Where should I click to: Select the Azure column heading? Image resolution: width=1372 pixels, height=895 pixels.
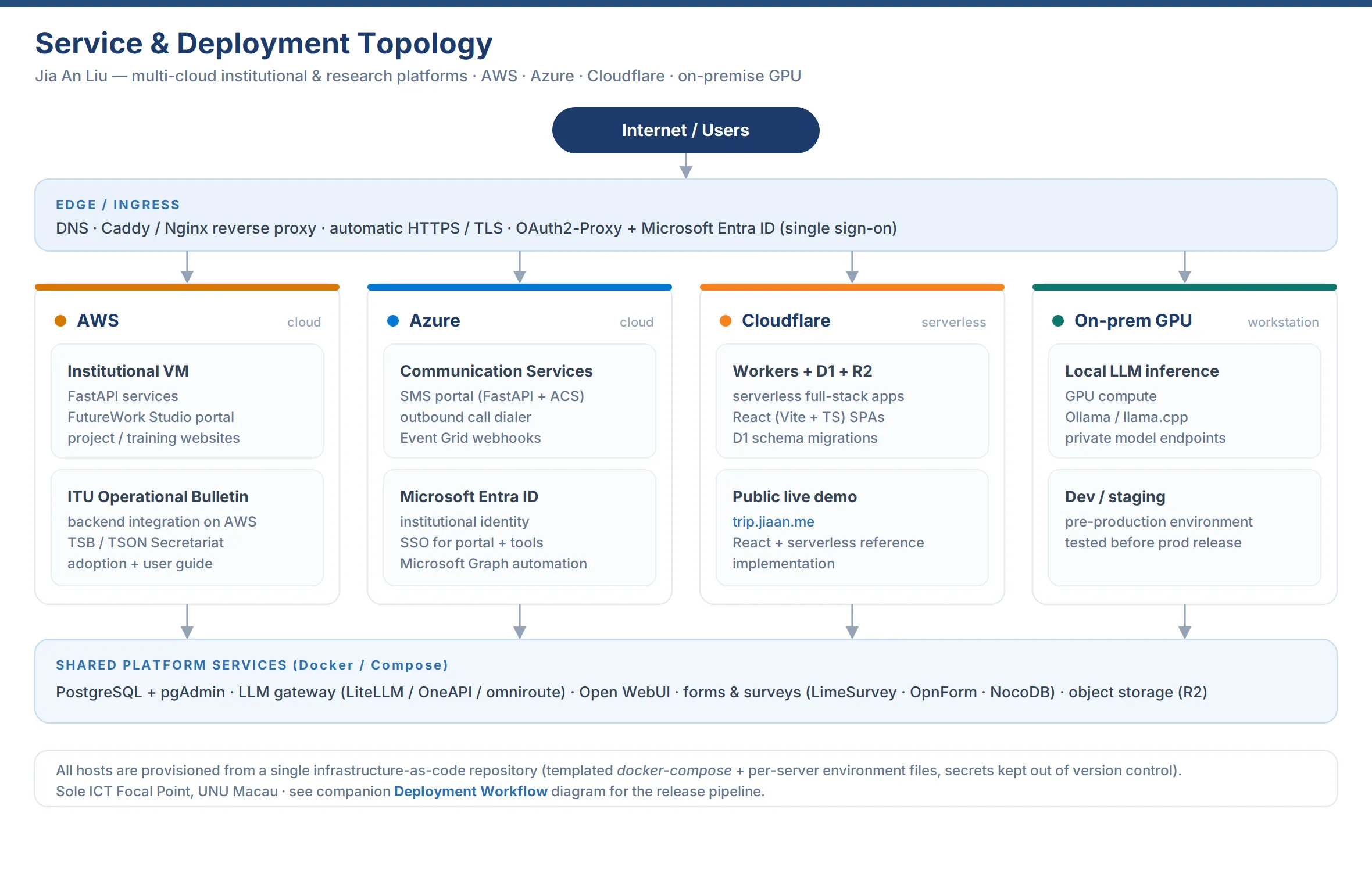click(435, 321)
